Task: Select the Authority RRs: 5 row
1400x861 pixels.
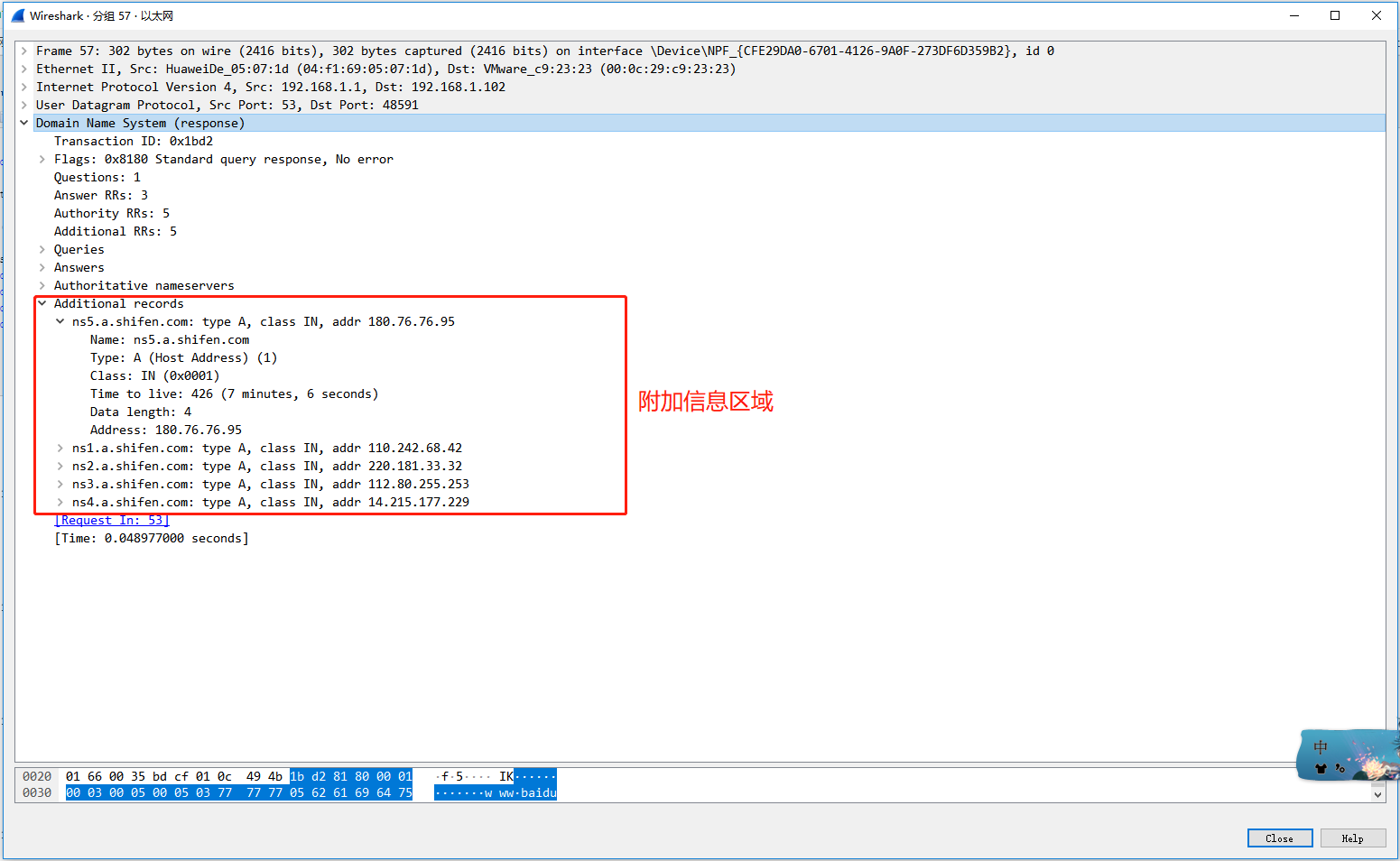Action: pyautogui.click(x=112, y=214)
